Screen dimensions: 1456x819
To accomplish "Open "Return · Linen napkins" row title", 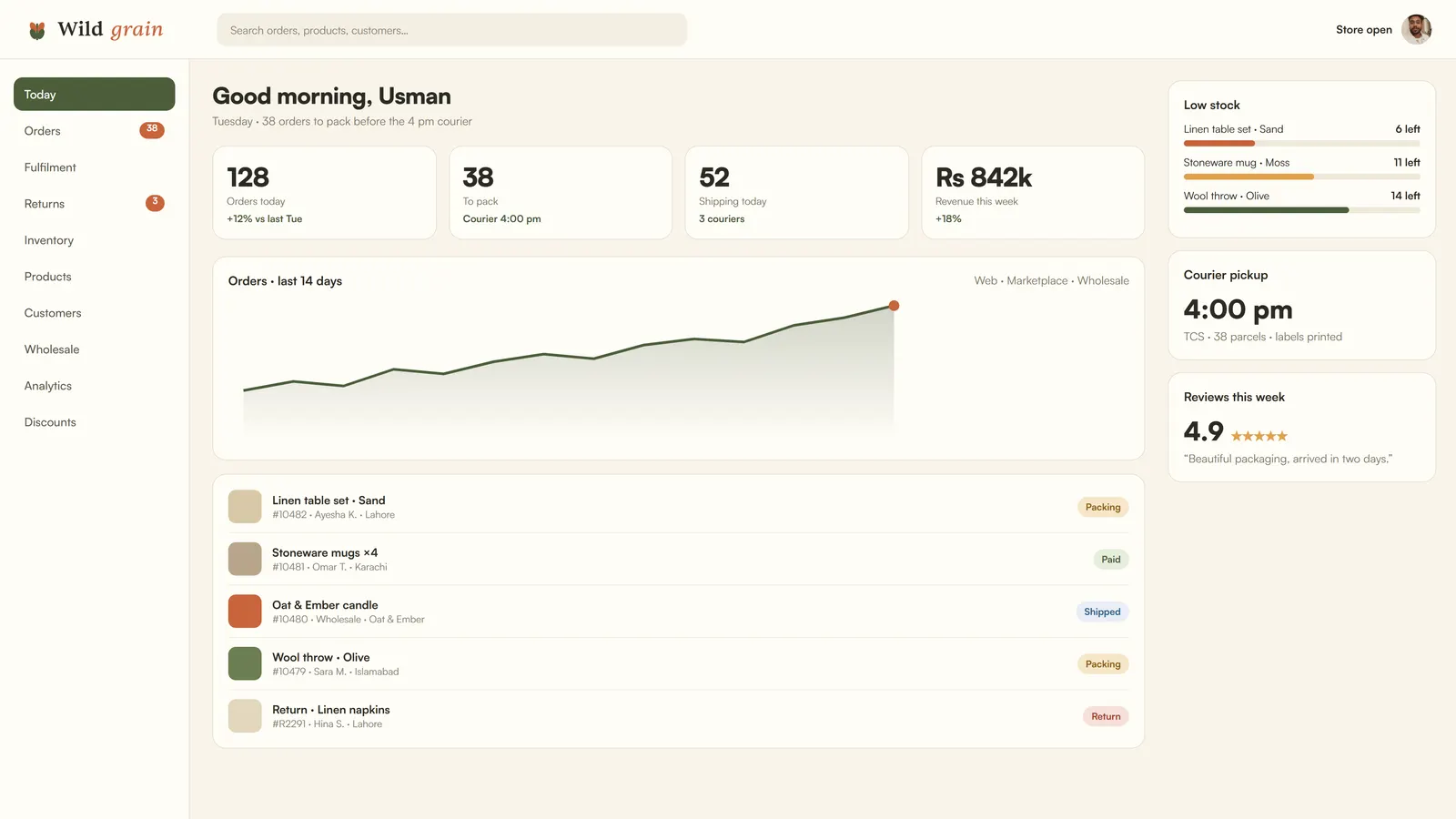I will pos(331,710).
